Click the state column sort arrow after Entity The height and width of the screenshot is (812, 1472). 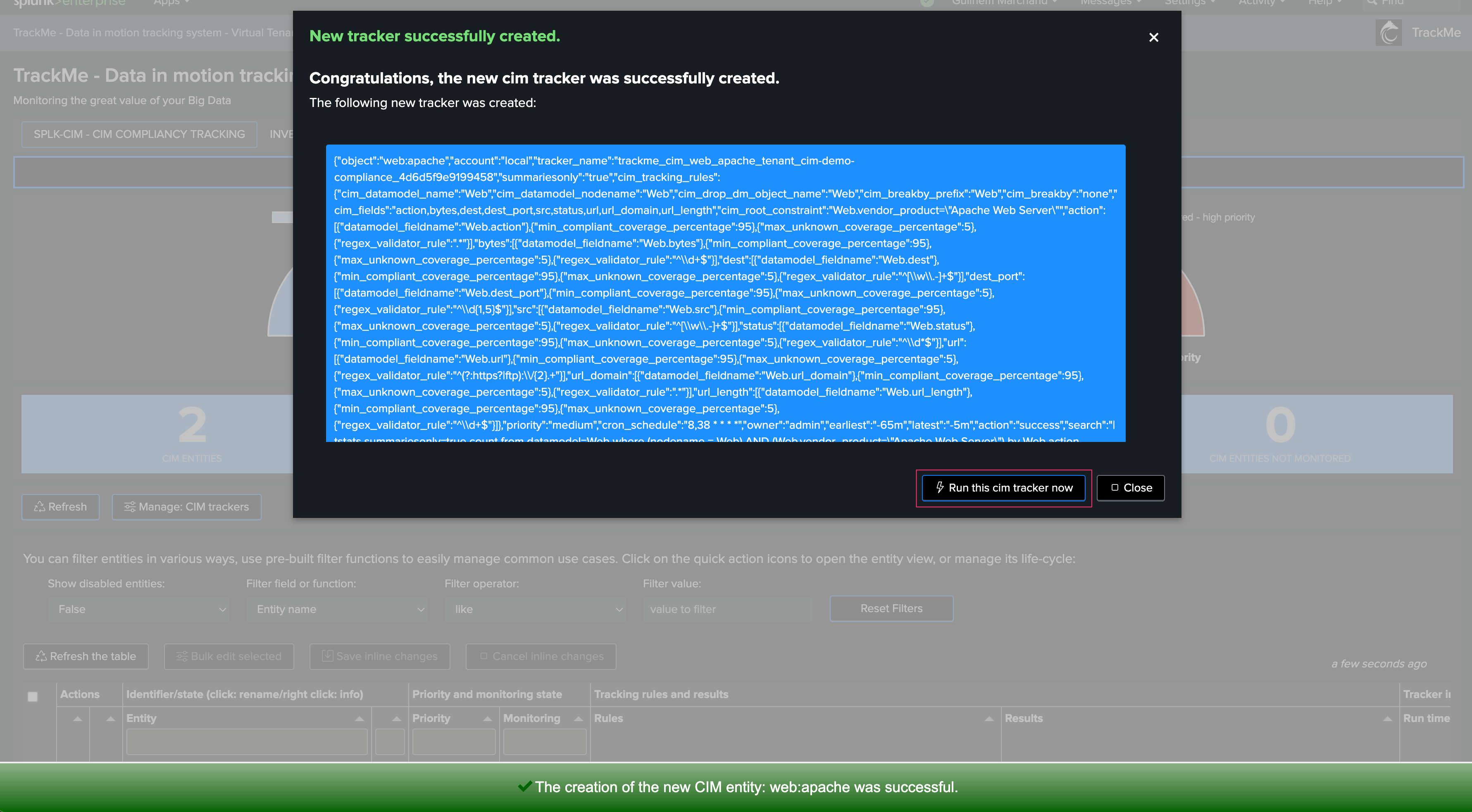click(397, 719)
